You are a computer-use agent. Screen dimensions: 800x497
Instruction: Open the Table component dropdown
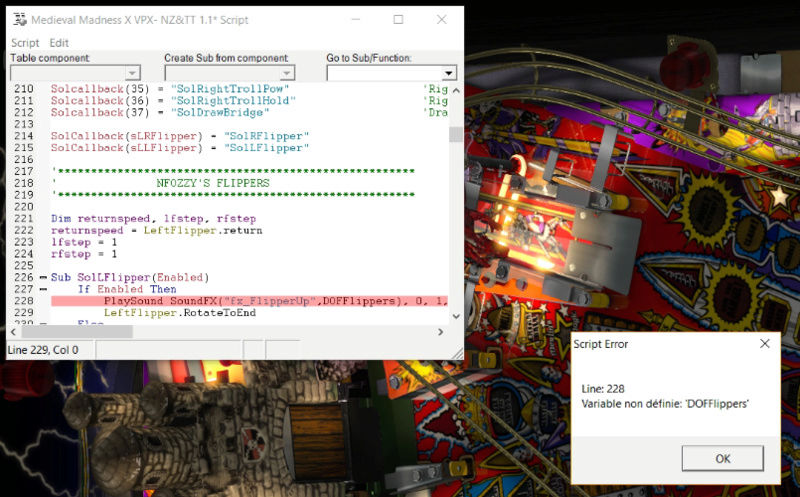point(75,73)
